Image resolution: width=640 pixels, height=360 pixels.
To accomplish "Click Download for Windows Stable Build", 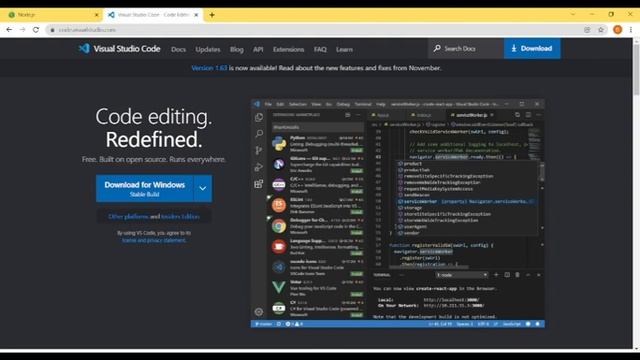I will [x=145, y=189].
